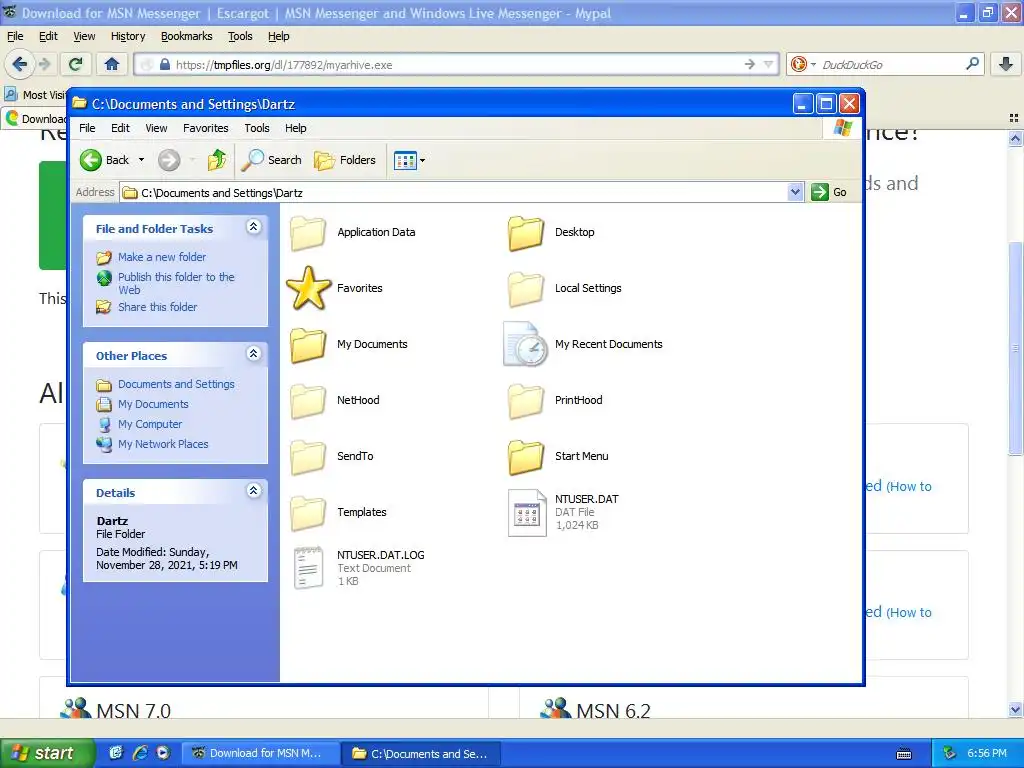Image resolution: width=1024 pixels, height=768 pixels.
Task: Open Explorer's Help menu
Action: (295, 128)
